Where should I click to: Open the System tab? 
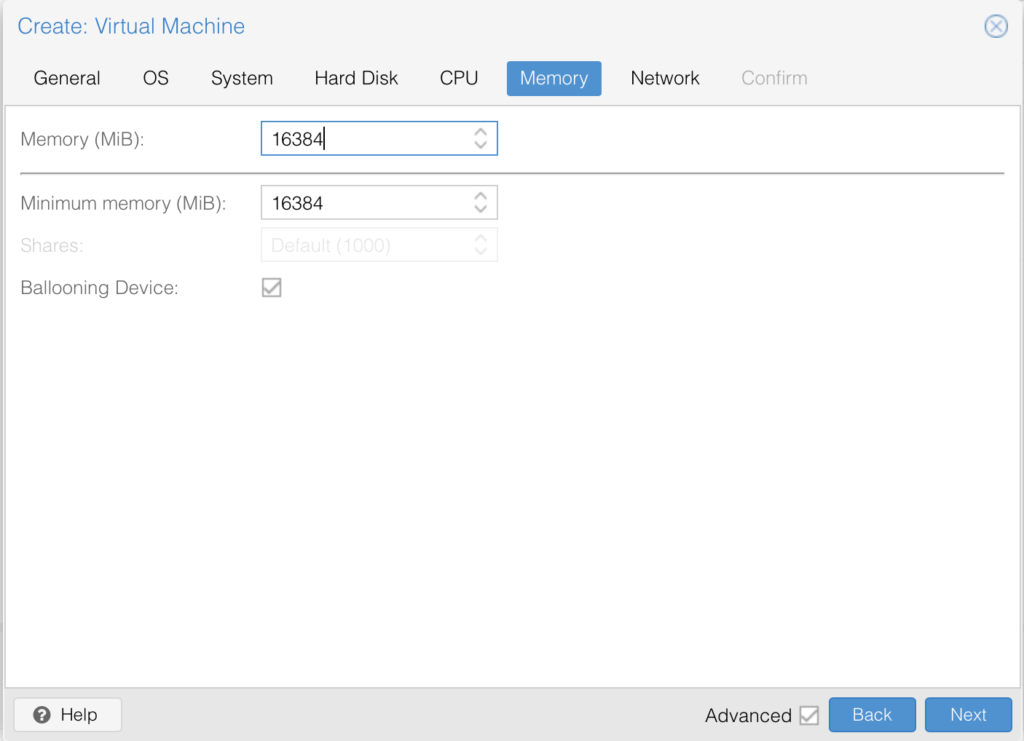pos(241,77)
